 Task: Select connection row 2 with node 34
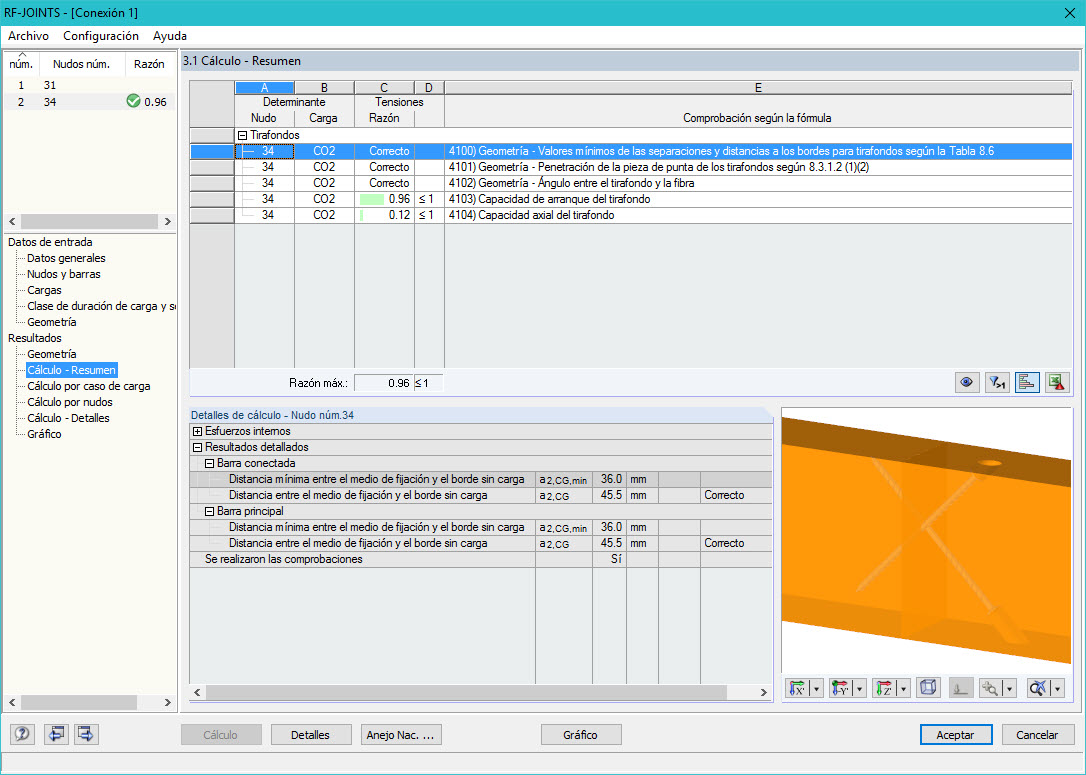click(x=89, y=102)
